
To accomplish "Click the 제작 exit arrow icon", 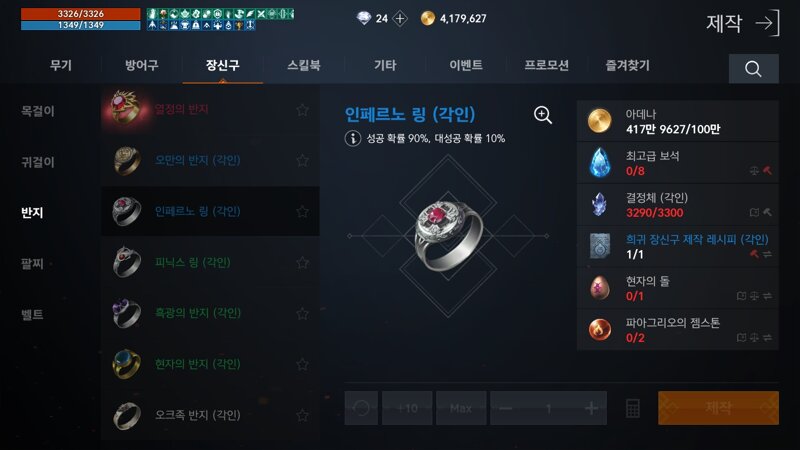I will click(768, 23).
